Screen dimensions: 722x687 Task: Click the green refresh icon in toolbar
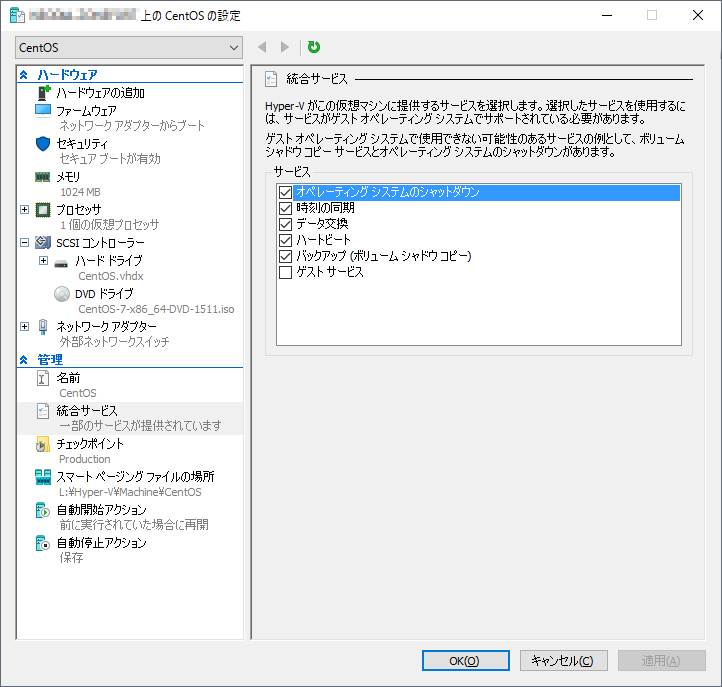coord(314,47)
